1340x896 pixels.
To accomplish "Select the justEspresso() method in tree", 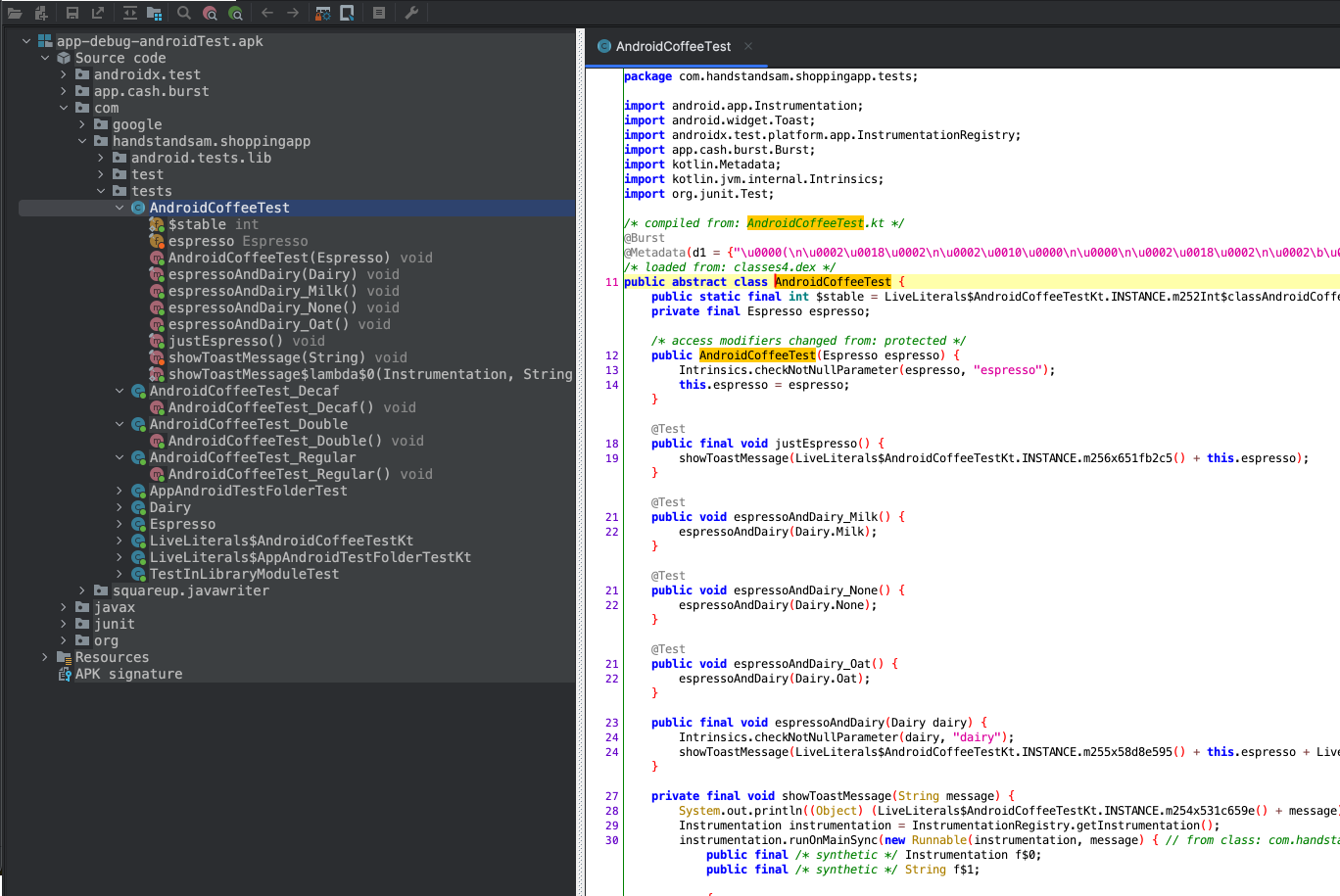I will [224, 341].
